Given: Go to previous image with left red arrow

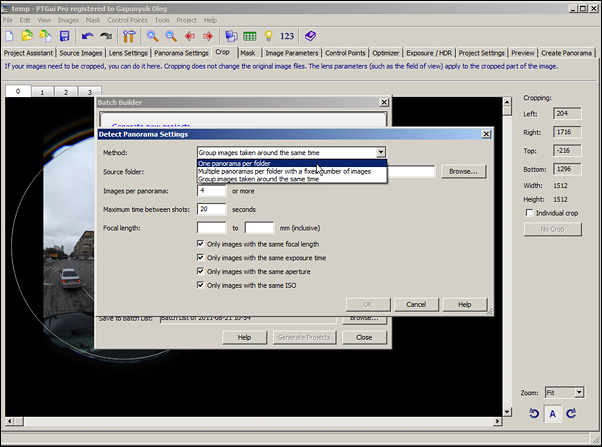Looking at the screenshot, I should [x=190, y=36].
